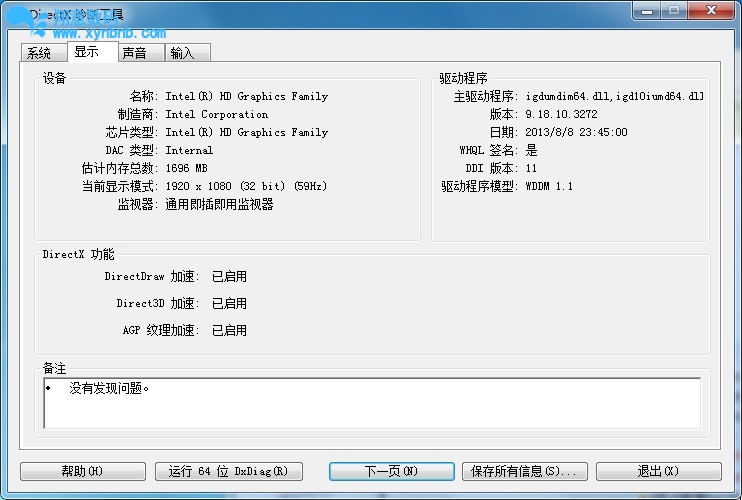The image size is (742, 500).
Task: Click memory total 1696 MB
Action: coord(186,168)
